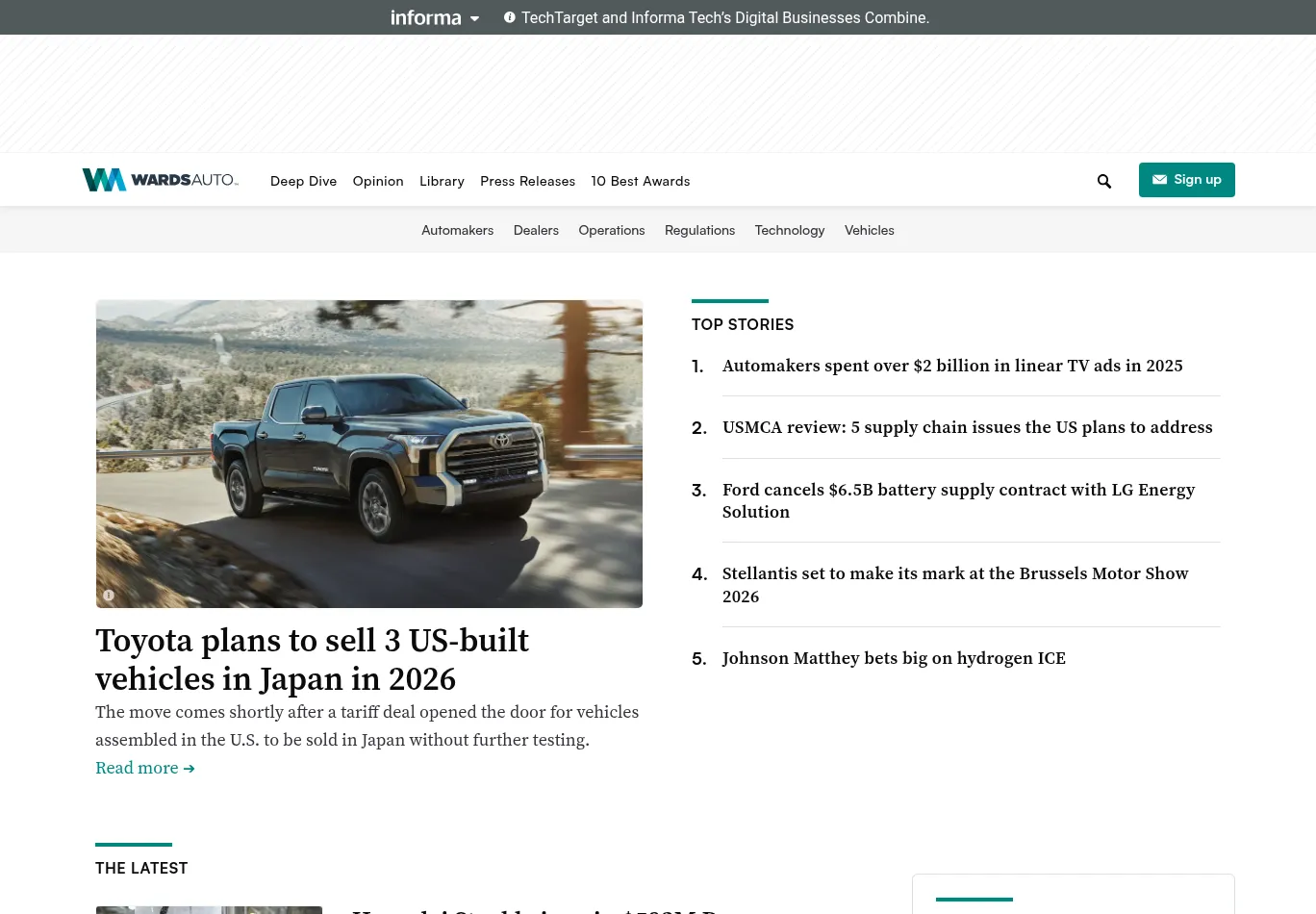This screenshot has height=914, width=1316.
Task: Click the search magnifier icon
Action: (1103, 181)
